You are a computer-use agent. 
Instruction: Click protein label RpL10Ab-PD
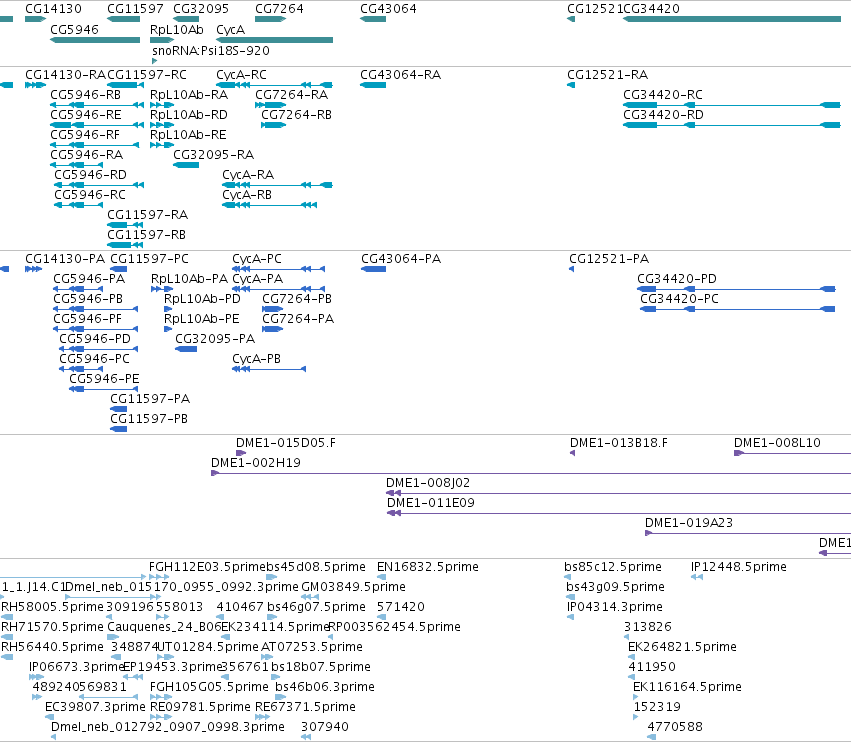[x=202, y=299]
